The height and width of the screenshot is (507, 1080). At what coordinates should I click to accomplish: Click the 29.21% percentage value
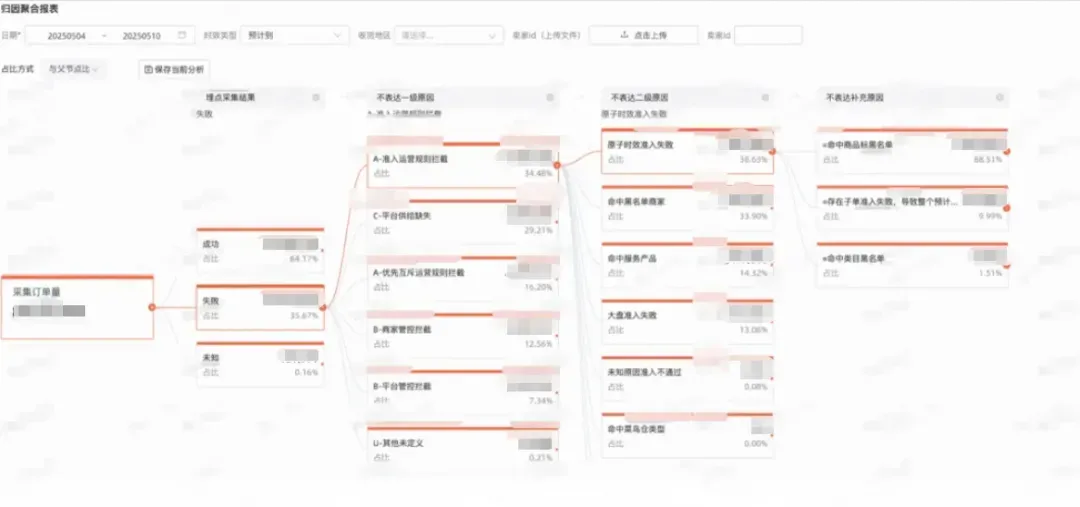point(539,231)
